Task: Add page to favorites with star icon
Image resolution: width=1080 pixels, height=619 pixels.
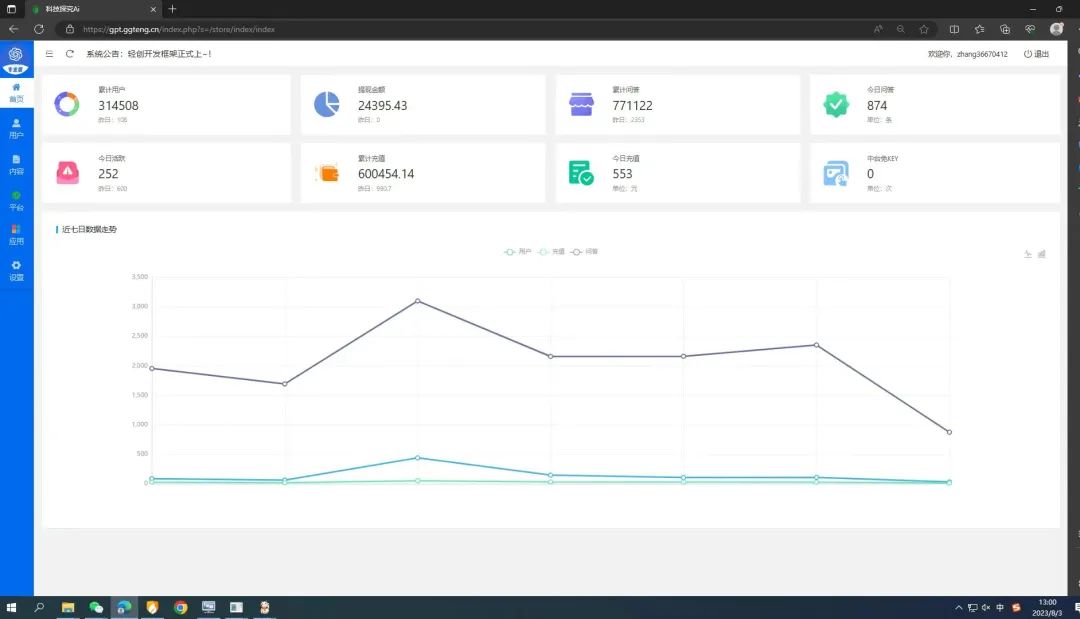Action: click(x=924, y=29)
